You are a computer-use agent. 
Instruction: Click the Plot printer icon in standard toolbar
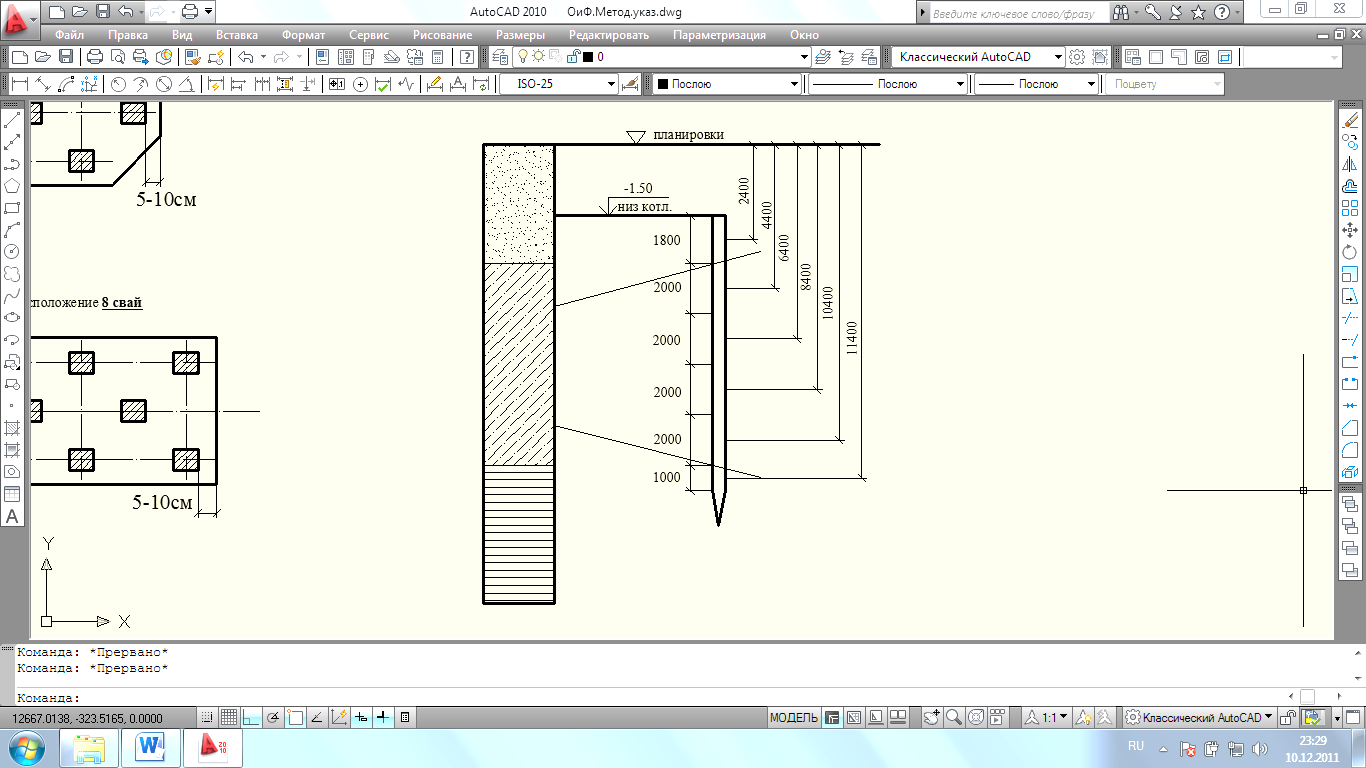click(95, 57)
